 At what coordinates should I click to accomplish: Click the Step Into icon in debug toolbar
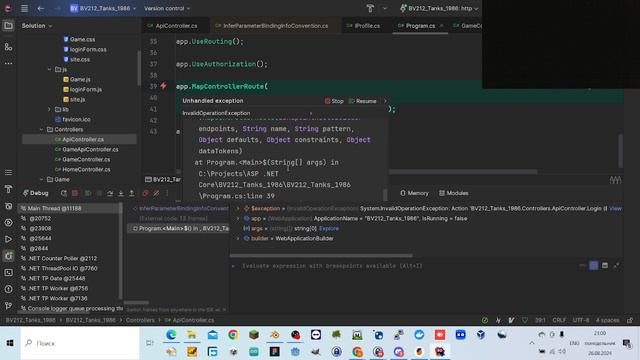tap(121, 193)
